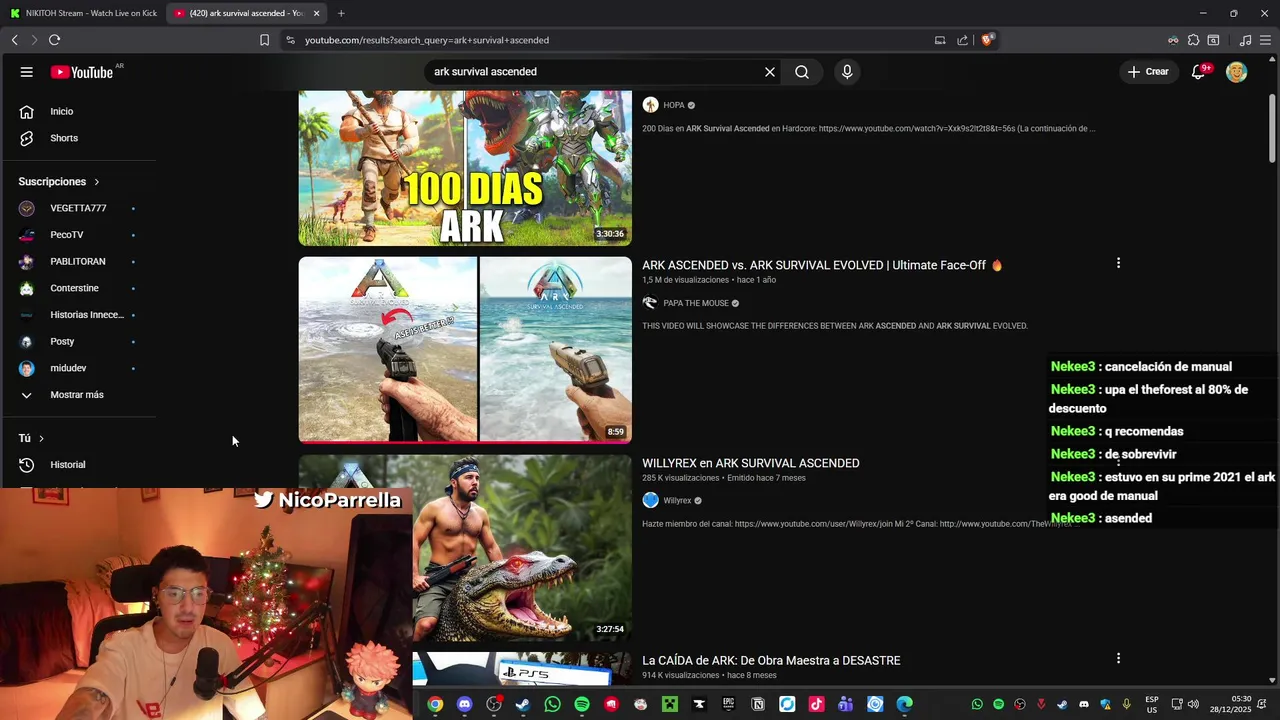Open WILLYREX en ARK SURVIVAL ASCENDED title

(x=751, y=463)
